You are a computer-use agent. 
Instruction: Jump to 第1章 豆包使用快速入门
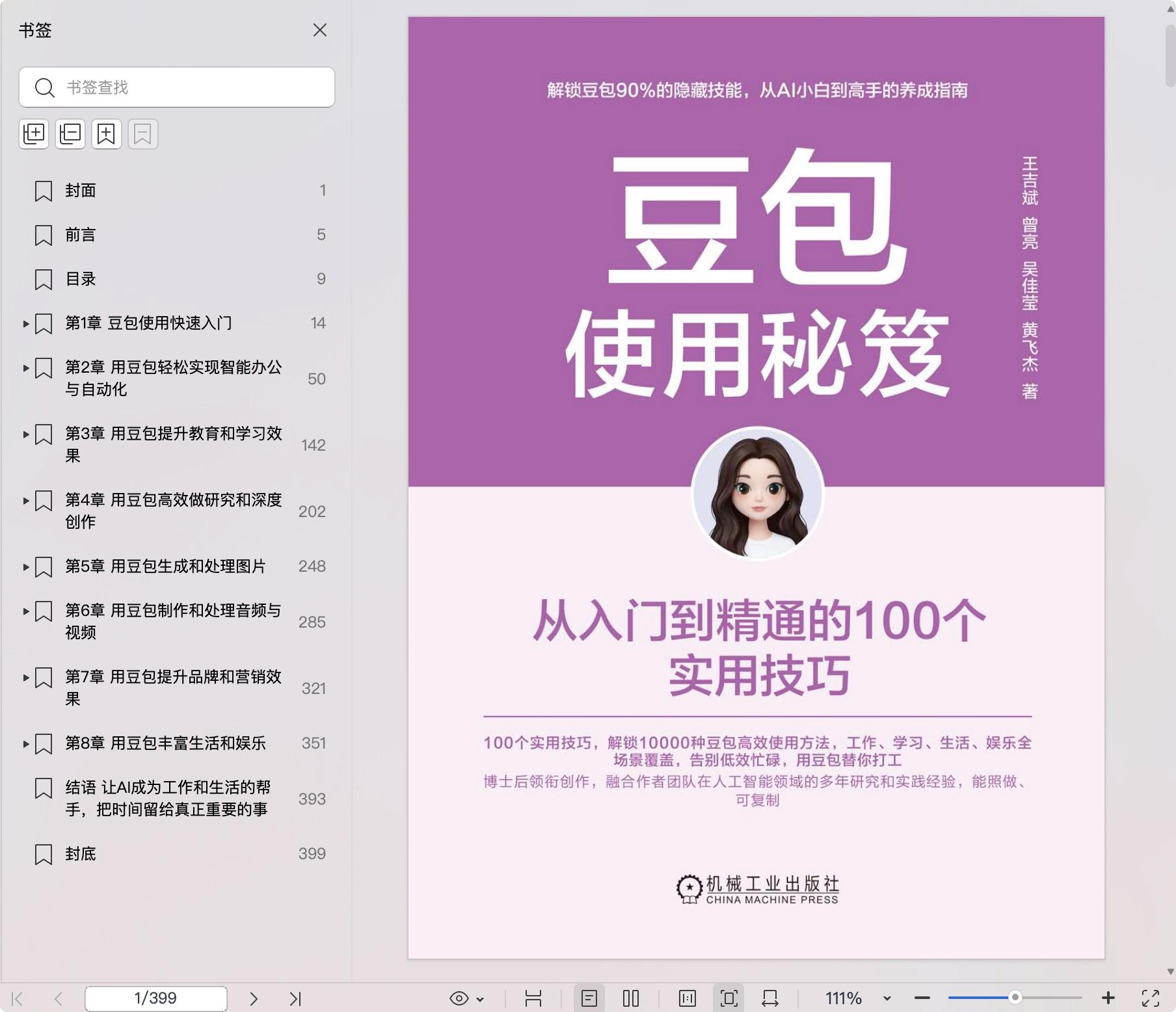click(148, 323)
